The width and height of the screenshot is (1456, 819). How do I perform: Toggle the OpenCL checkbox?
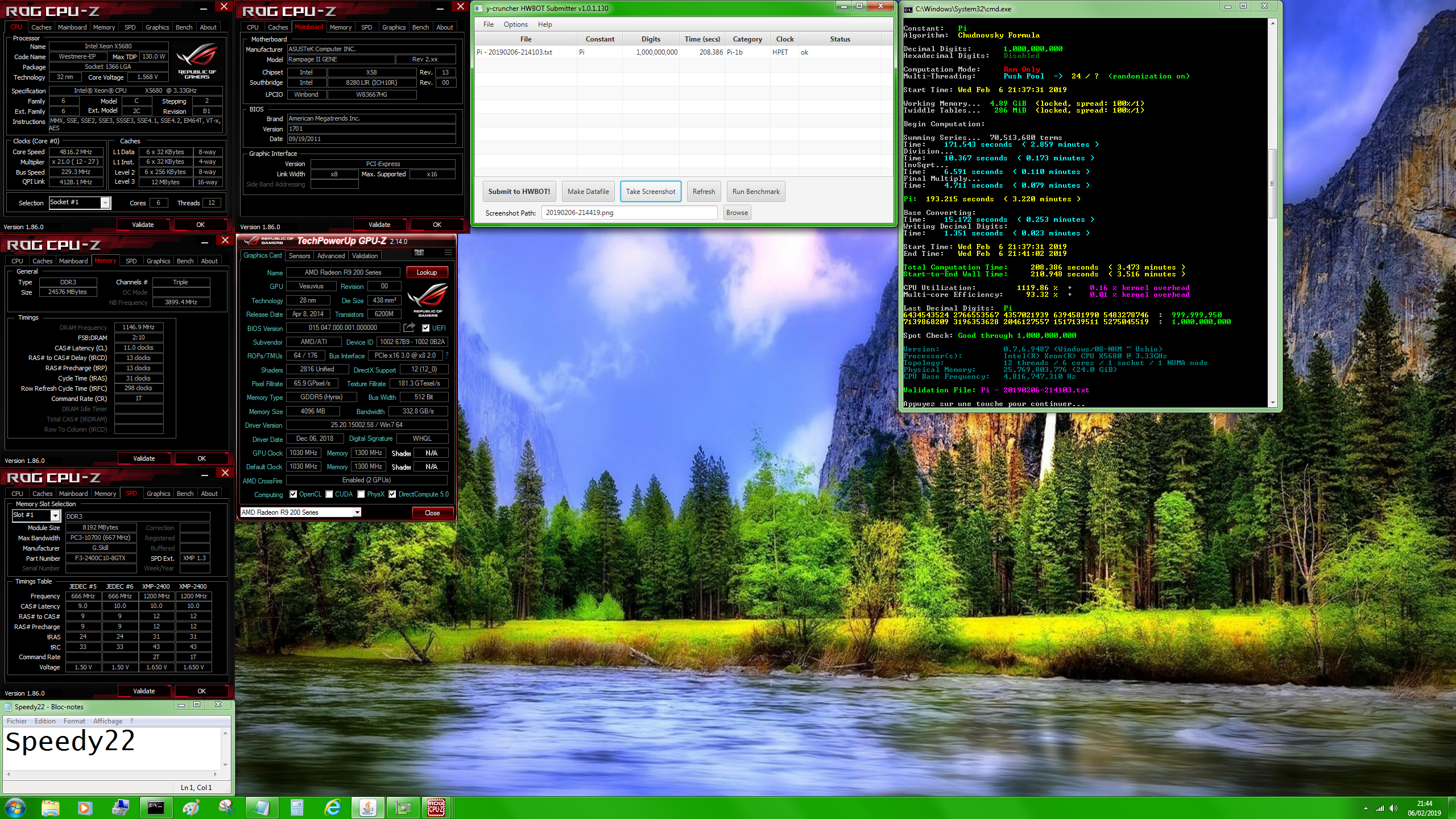(x=293, y=494)
